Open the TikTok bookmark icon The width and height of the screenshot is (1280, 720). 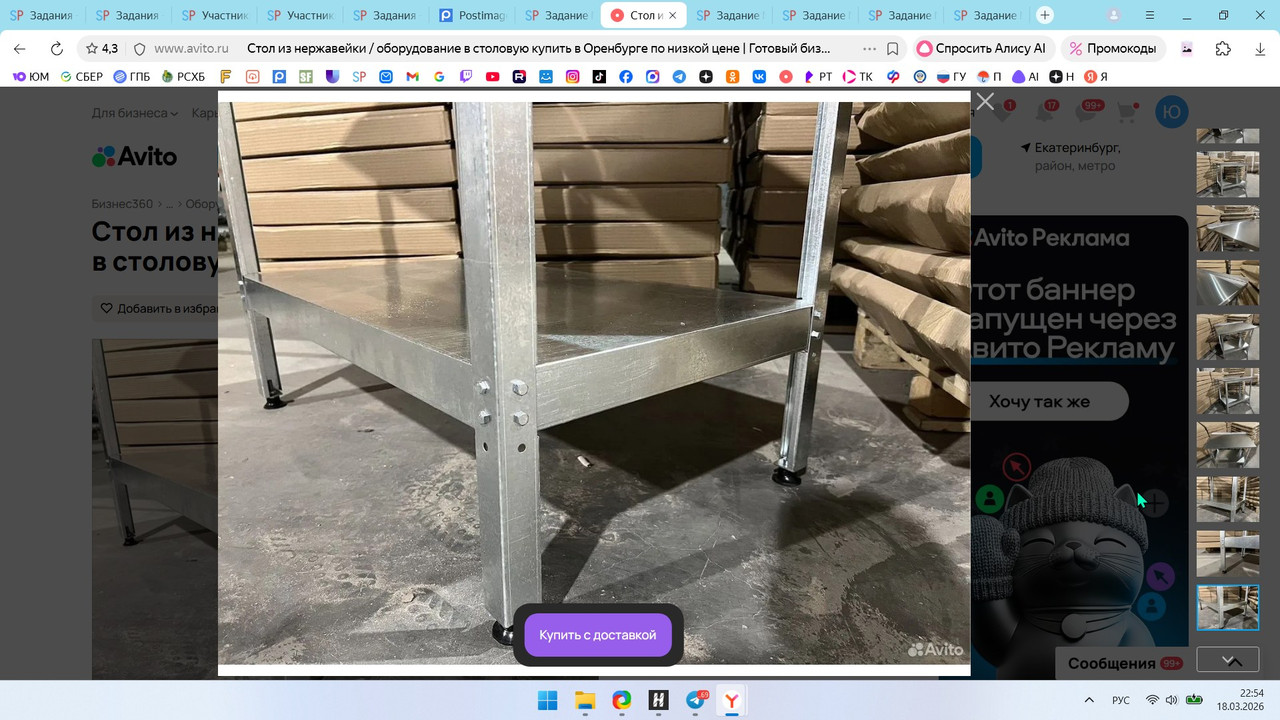(x=599, y=76)
